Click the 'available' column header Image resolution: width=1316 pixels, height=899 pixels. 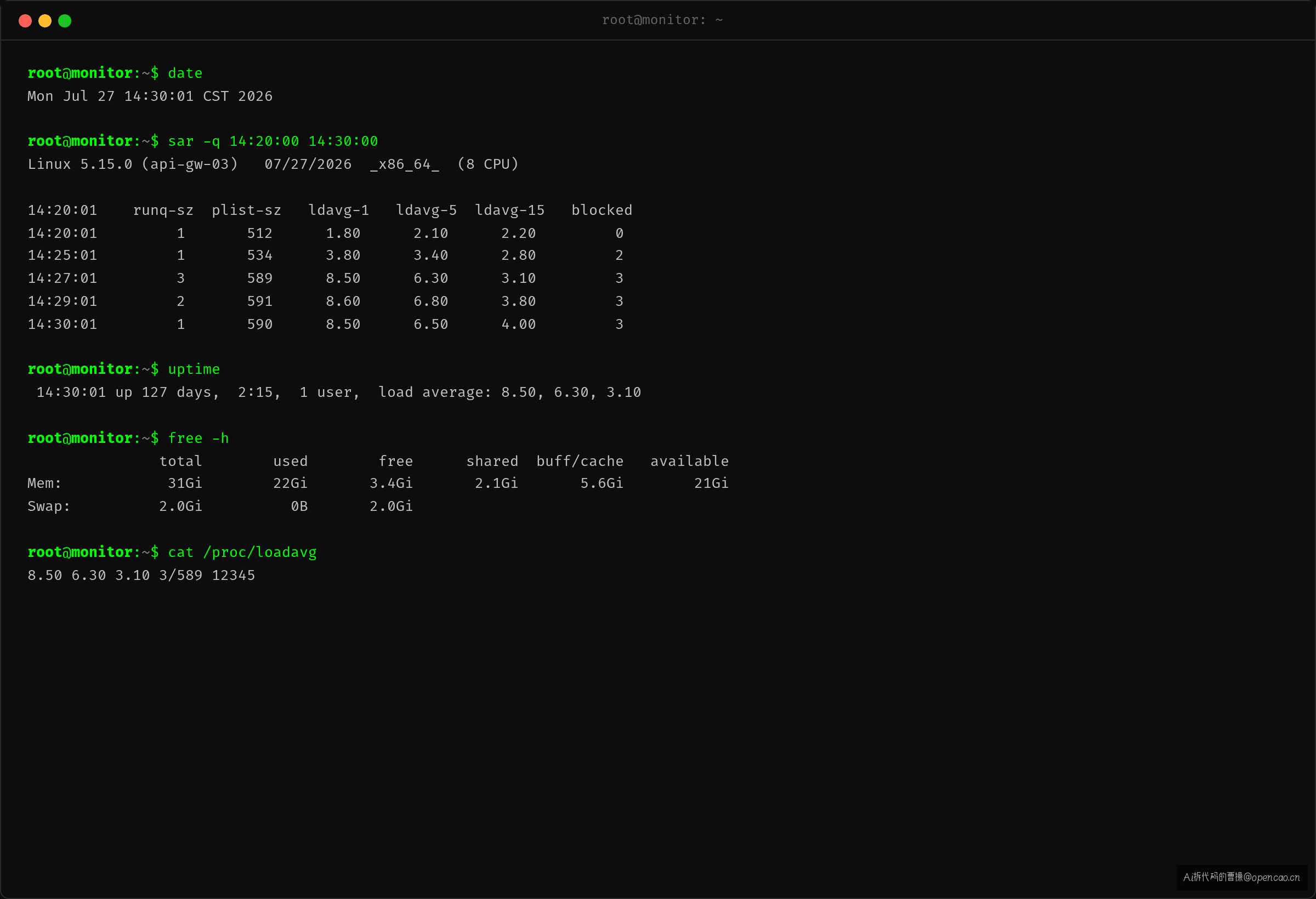pos(689,462)
